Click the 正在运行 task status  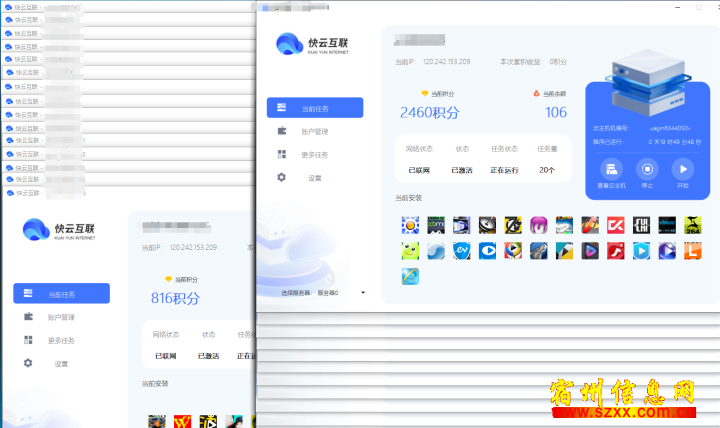(504, 170)
